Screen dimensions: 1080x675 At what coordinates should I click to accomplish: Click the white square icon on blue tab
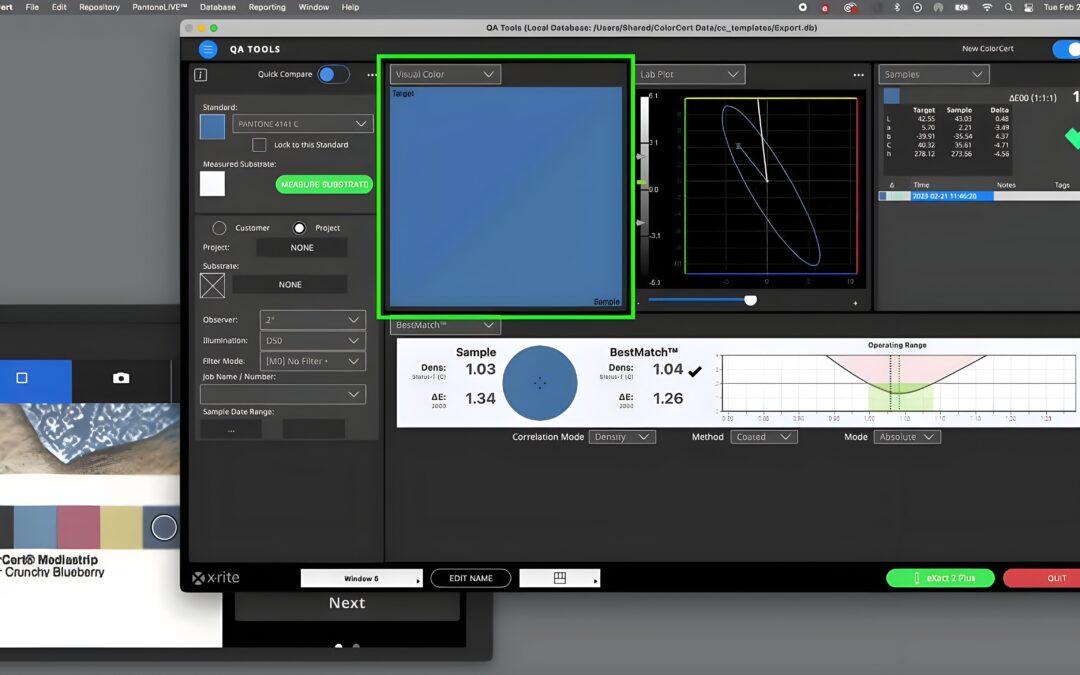(x=22, y=378)
